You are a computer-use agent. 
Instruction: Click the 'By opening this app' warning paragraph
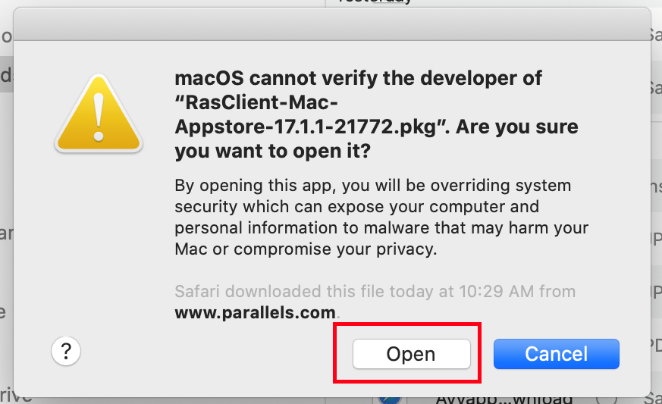381,217
